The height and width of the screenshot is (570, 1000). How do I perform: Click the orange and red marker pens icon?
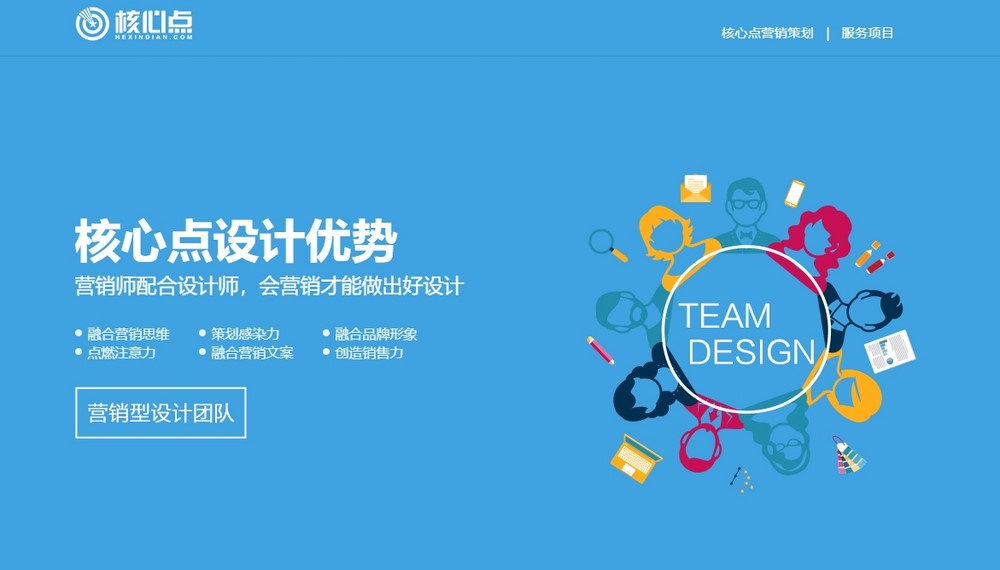pyautogui.click(x=874, y=257)
